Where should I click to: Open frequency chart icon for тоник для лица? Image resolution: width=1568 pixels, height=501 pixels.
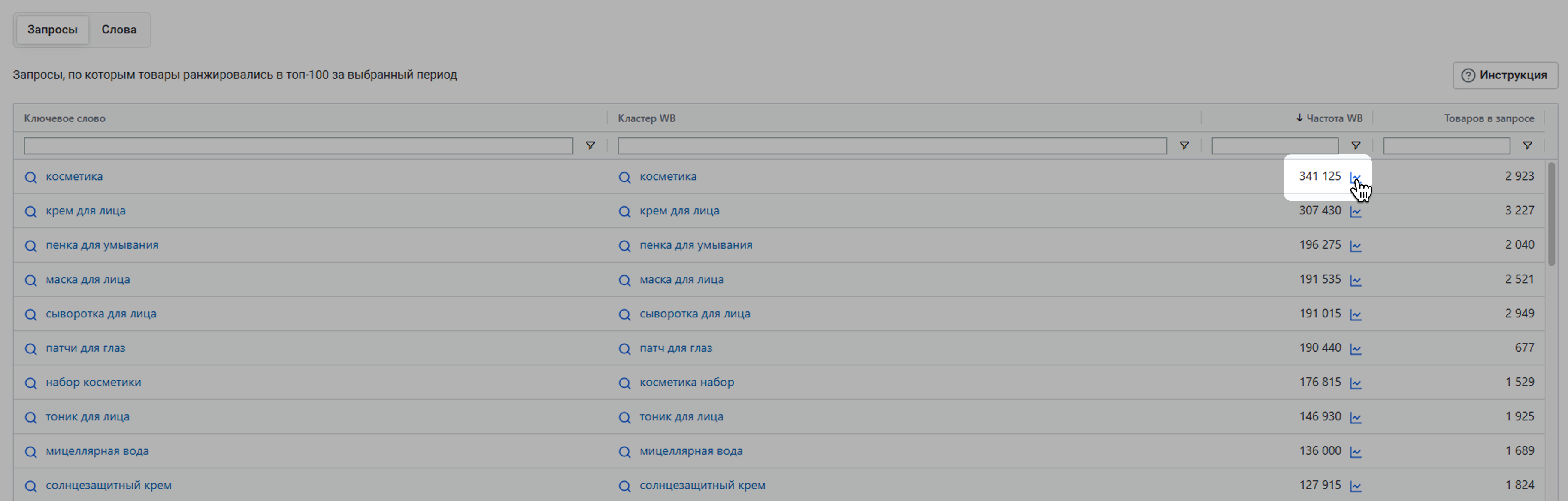point(1356,418)
